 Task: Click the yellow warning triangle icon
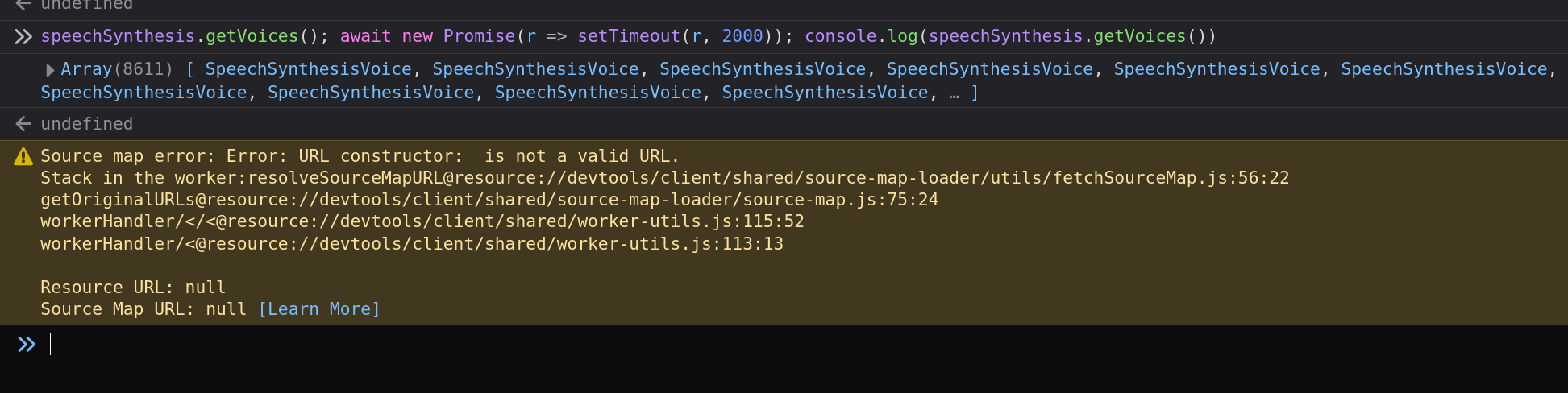23,156
